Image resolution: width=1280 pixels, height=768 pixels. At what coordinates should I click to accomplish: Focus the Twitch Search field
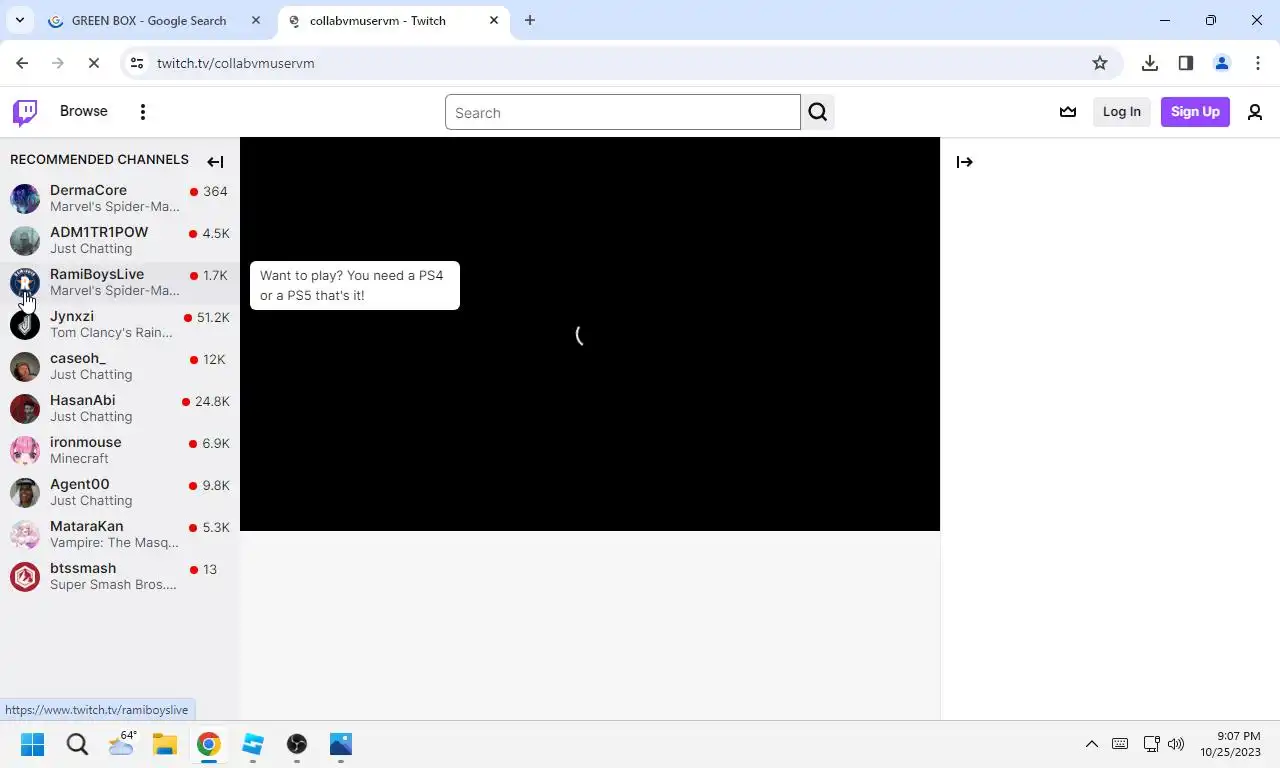click(x=622, y=112)
